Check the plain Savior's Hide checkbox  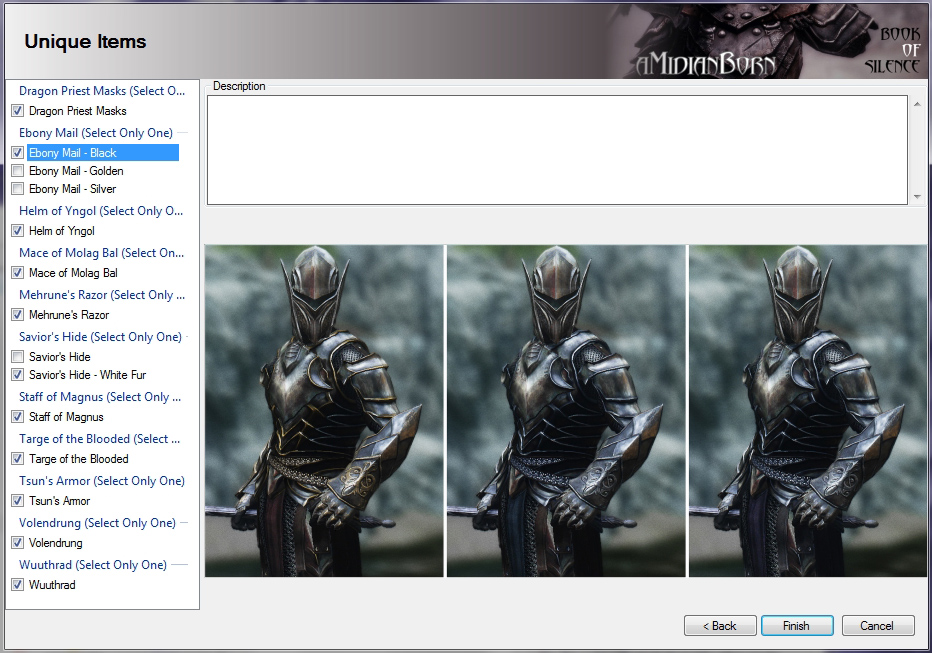pos(18,357)
